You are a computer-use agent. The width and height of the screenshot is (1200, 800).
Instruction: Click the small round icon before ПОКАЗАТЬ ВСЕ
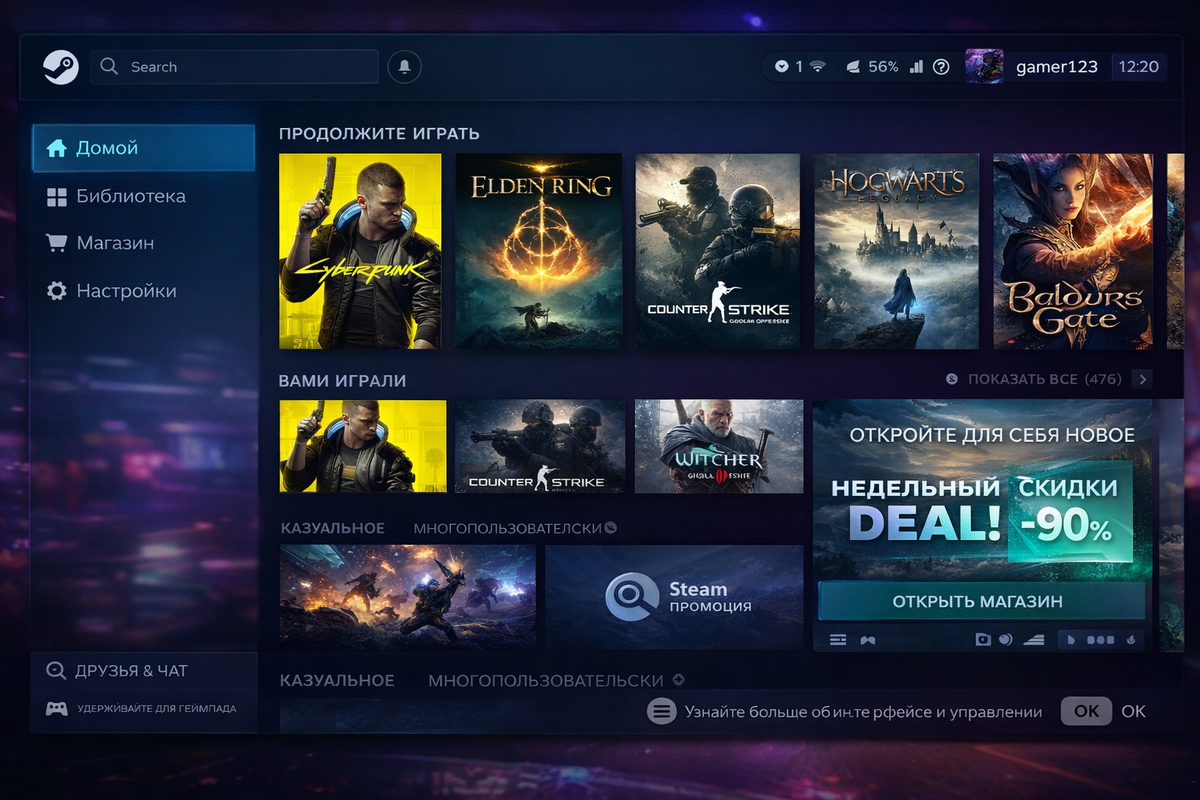951,380
